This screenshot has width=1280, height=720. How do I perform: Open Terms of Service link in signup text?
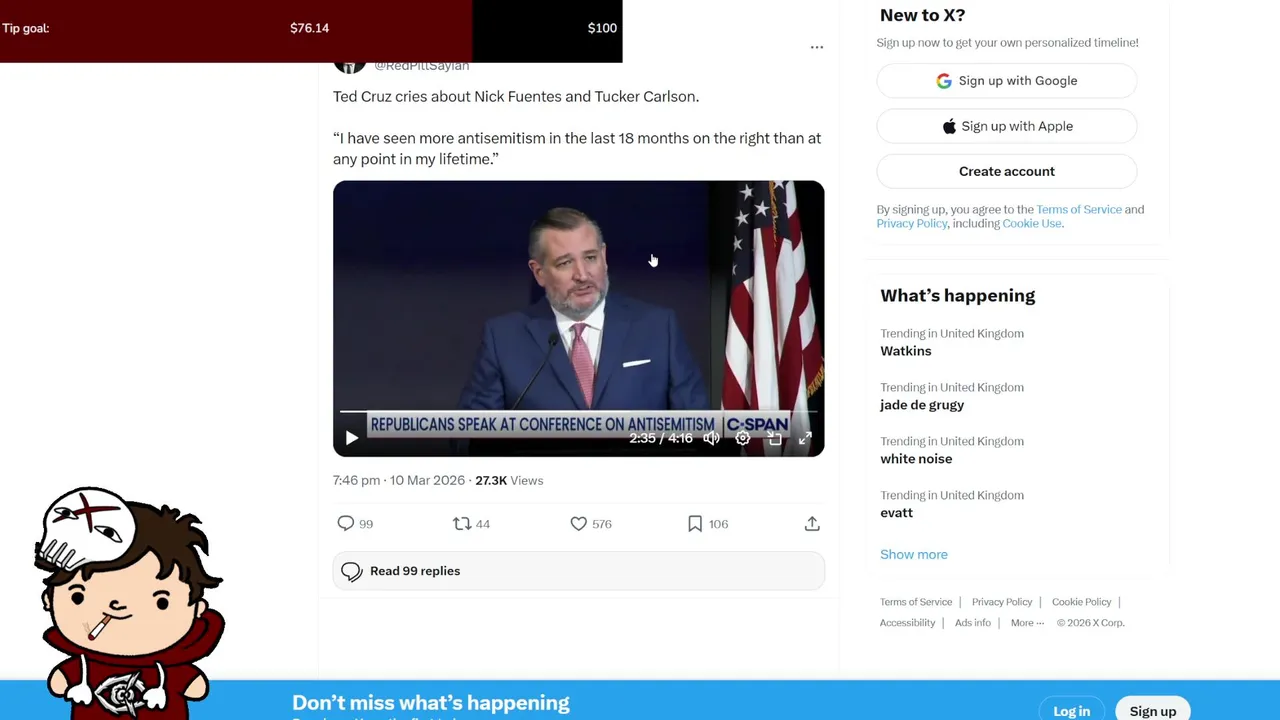click(x=1079, y=209)
